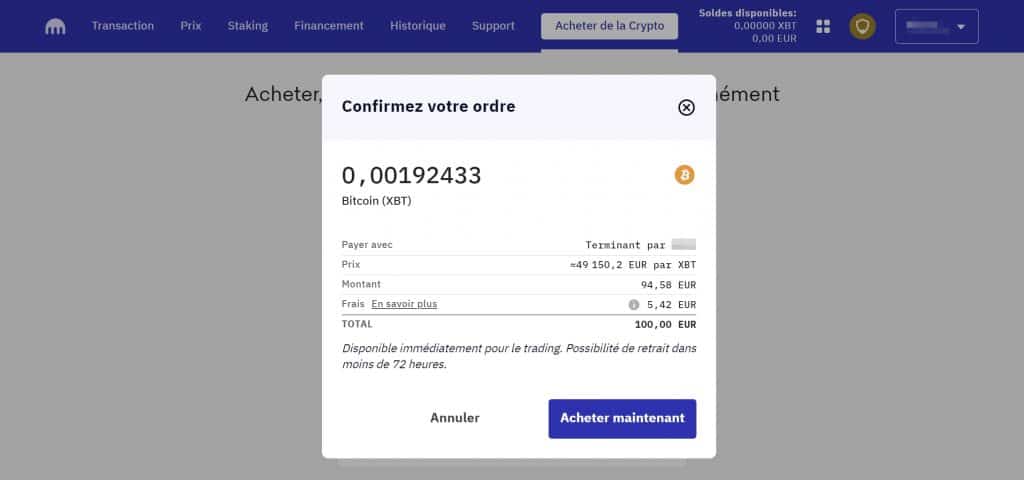Open the Historique page
Screen dimensions: 1024x480
tap(417, 26)
